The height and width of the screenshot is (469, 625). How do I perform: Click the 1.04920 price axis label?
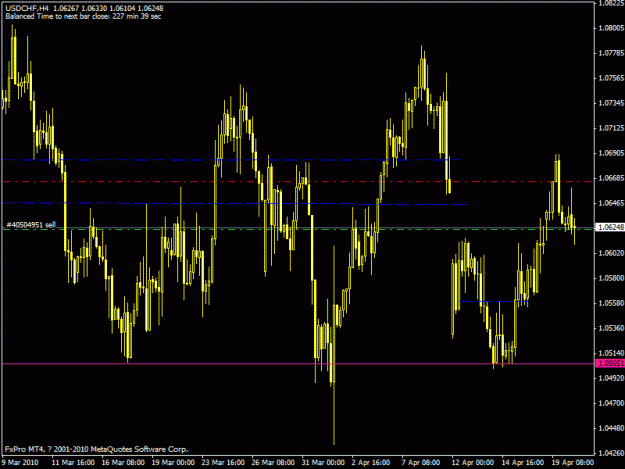(x=611, y=378)
